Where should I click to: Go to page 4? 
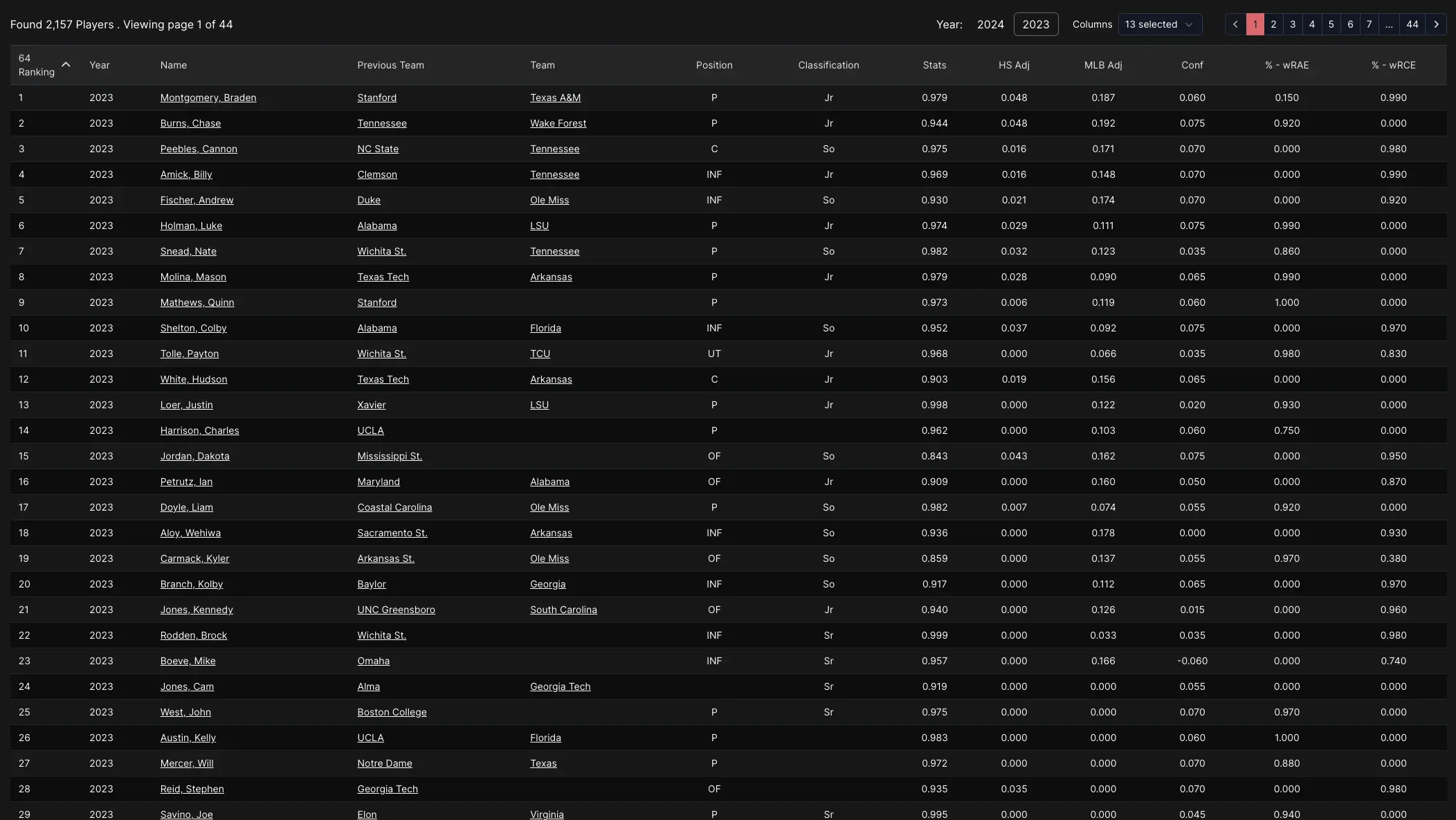pos(1311,24)
